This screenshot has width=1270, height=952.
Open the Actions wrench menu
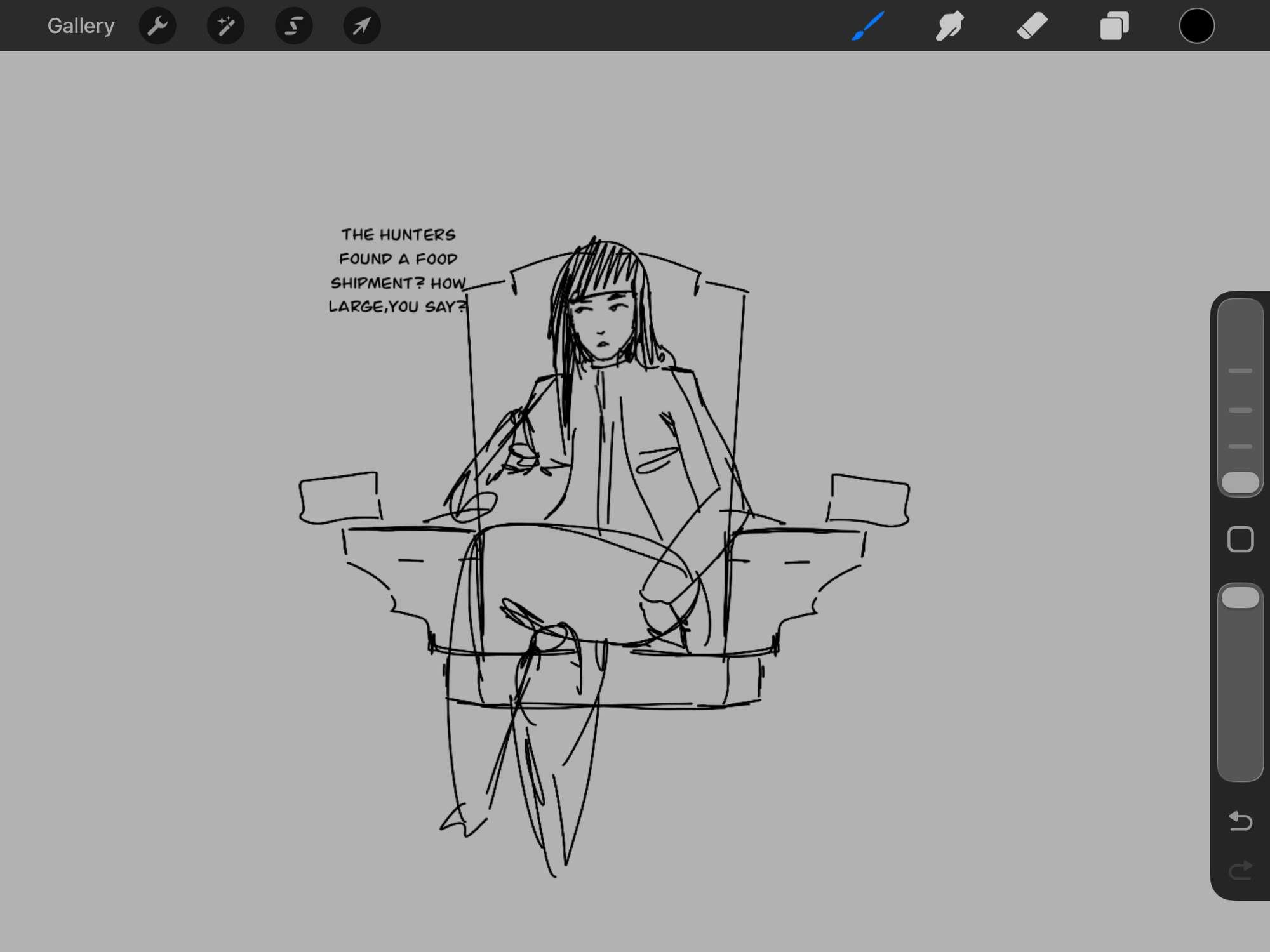tap(157, 26)
